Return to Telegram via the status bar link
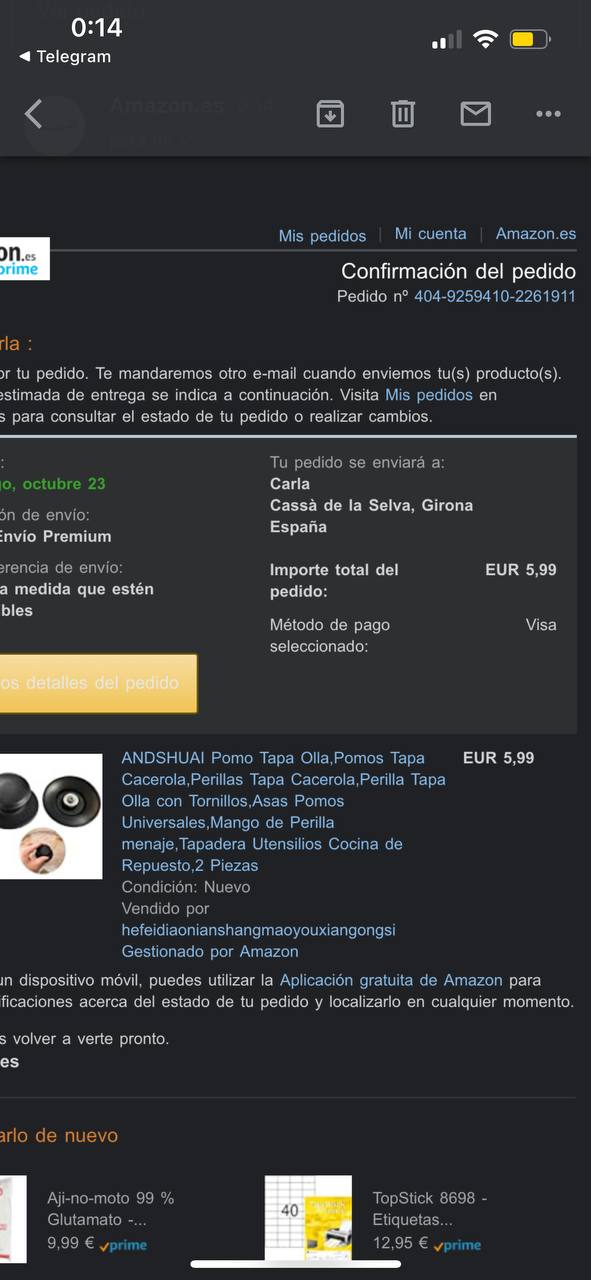The image size is (591, 1280). click(65, 57)
